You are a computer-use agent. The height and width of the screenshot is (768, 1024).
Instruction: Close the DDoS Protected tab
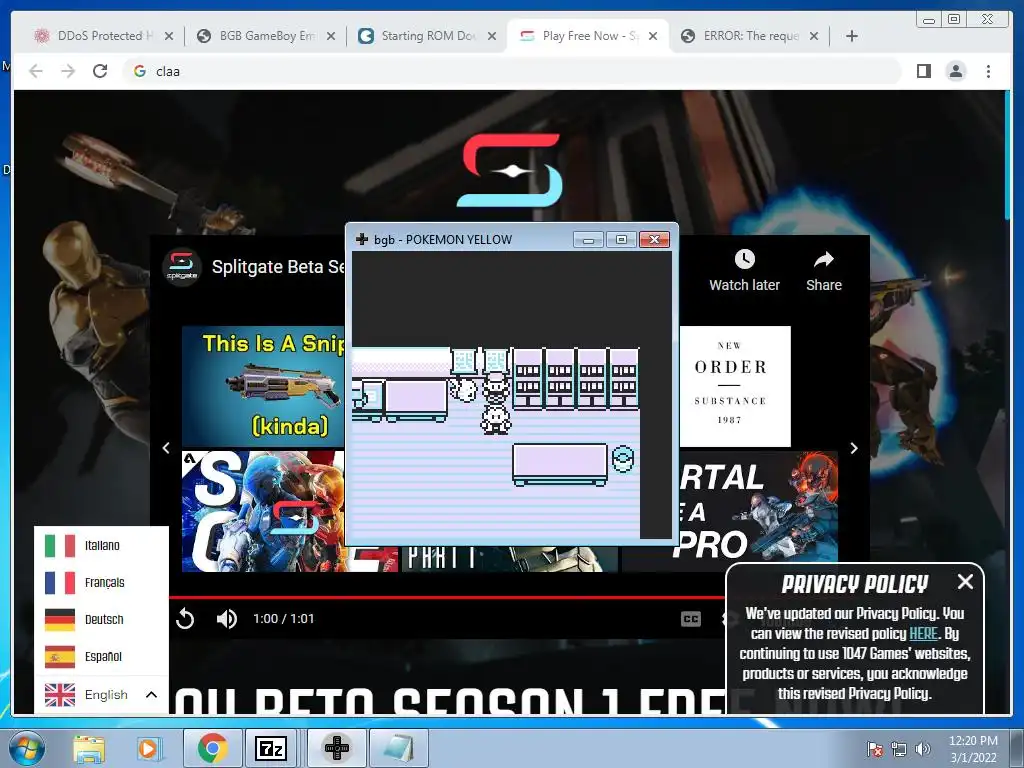pyautogui.click(x=169, y=36)
